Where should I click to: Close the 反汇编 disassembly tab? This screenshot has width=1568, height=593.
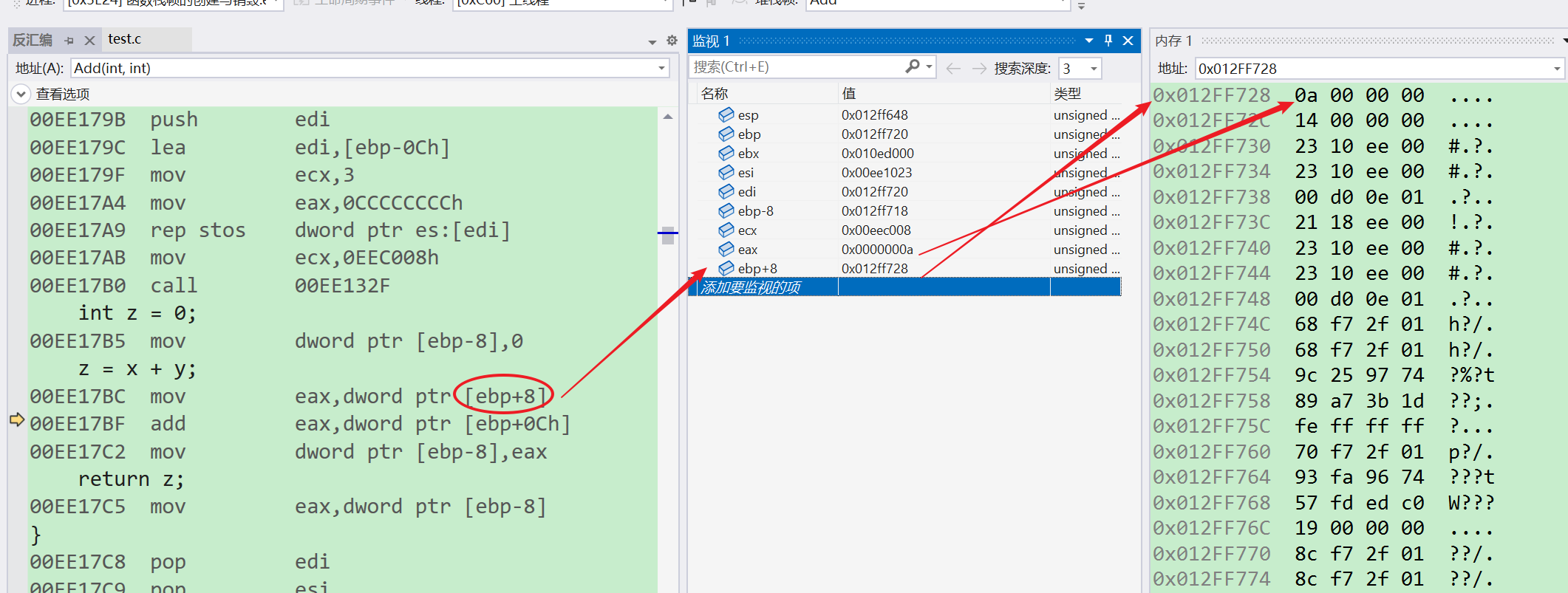[89, 41]
